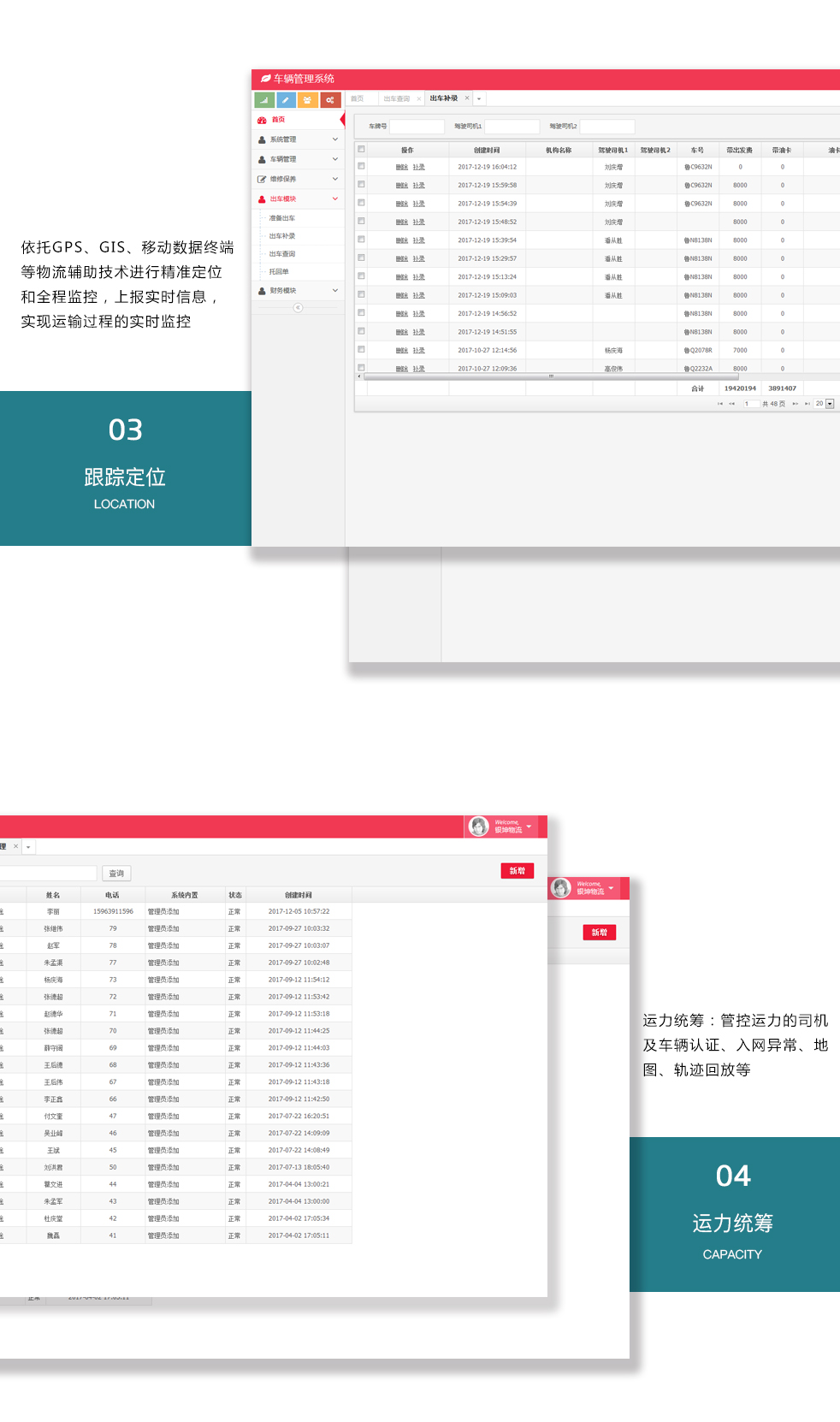Screen dimensions: 840x1422
Task: Click the 查询 search button
Action: (x=116, y=874)
